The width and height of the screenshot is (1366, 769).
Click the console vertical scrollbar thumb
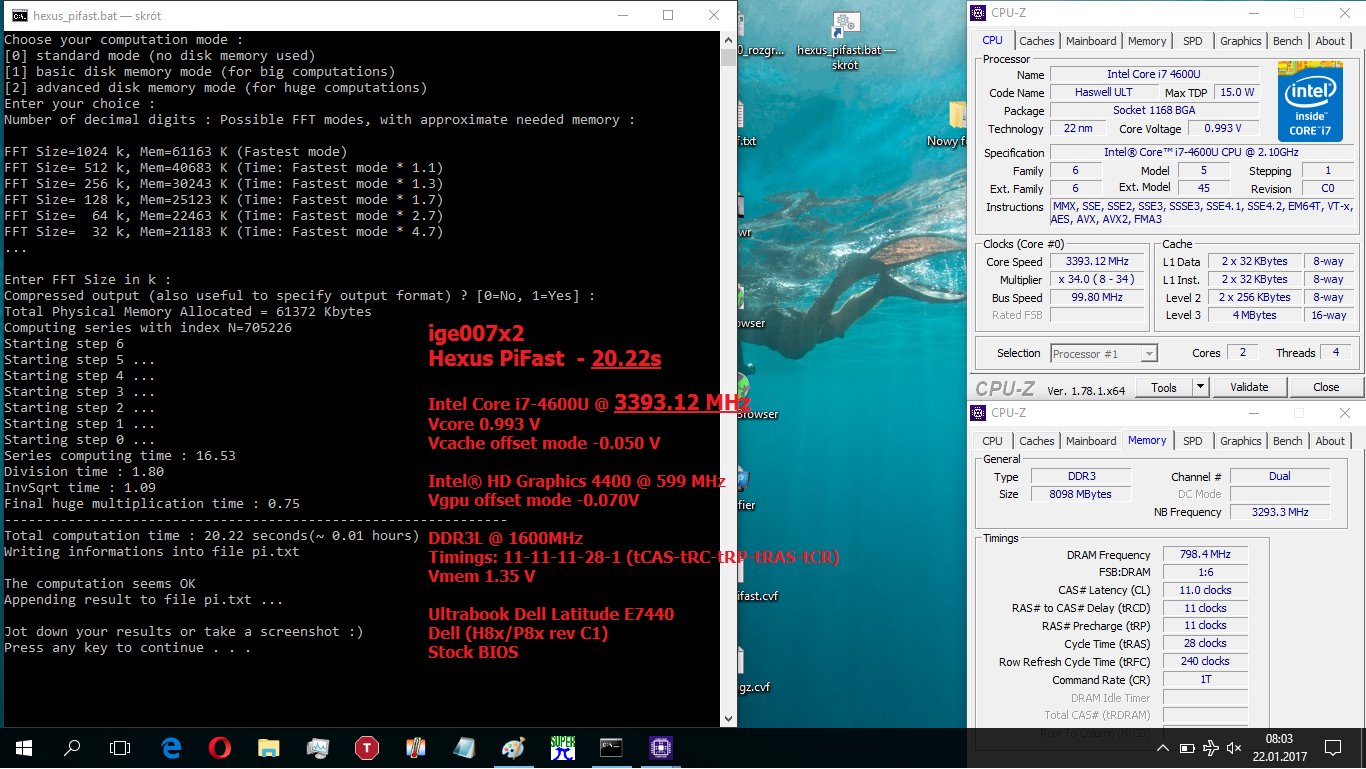coord(728,57)
